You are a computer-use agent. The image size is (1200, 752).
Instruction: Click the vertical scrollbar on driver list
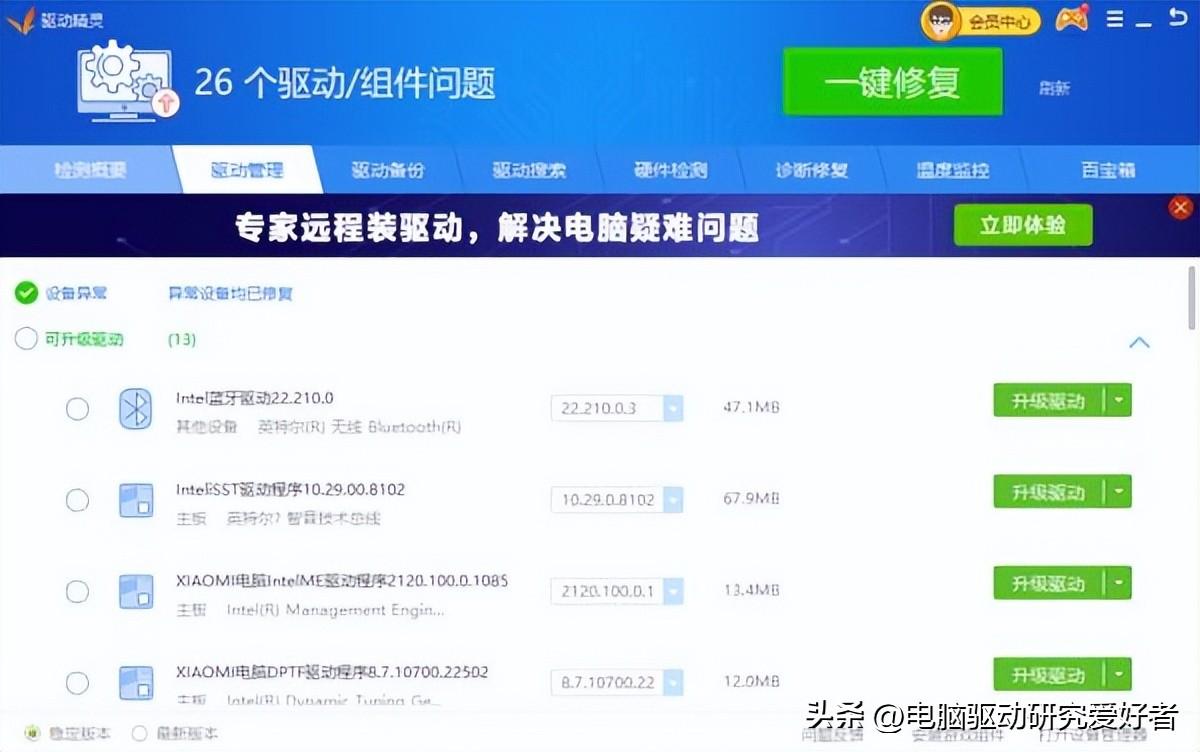coord(1191,297)
